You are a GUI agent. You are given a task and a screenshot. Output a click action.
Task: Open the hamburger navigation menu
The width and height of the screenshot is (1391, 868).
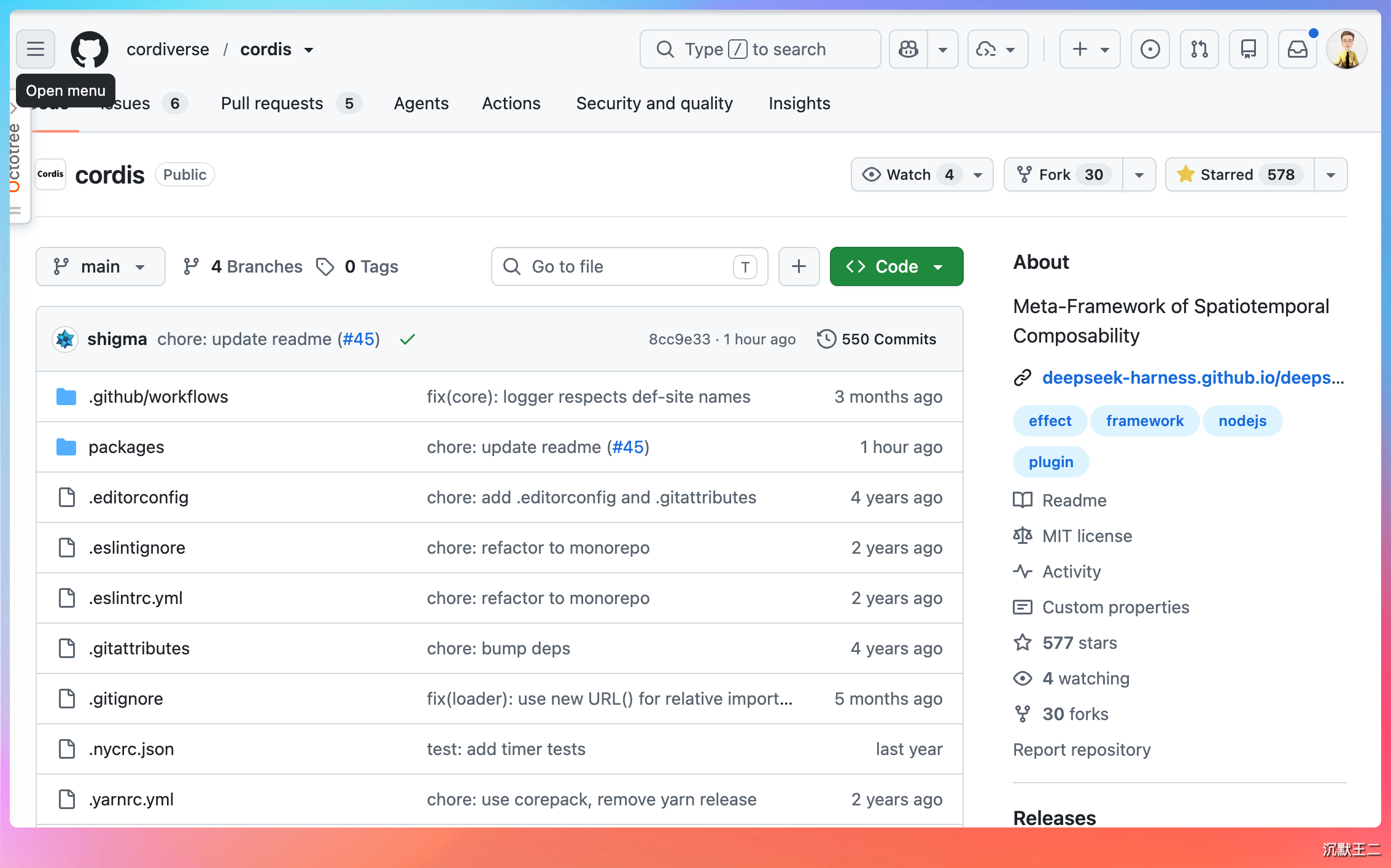(36, 49)
